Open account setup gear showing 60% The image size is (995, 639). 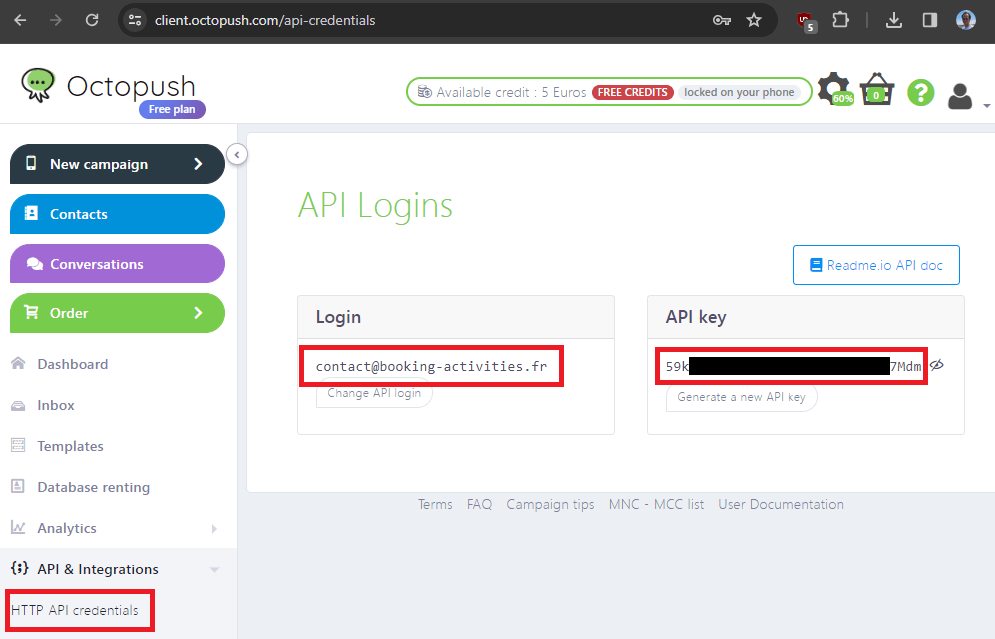(834, 89)
